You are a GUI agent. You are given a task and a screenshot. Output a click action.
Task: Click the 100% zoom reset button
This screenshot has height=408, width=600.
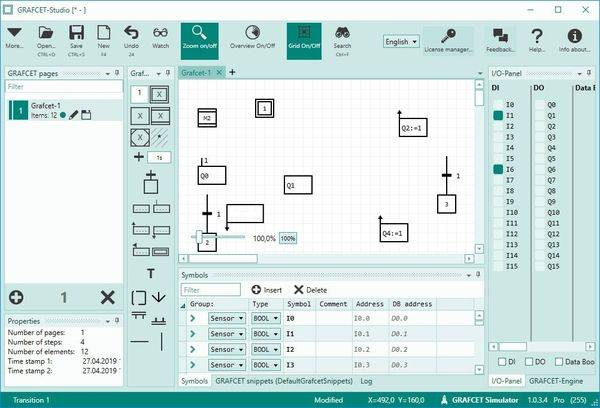[288, 238]
